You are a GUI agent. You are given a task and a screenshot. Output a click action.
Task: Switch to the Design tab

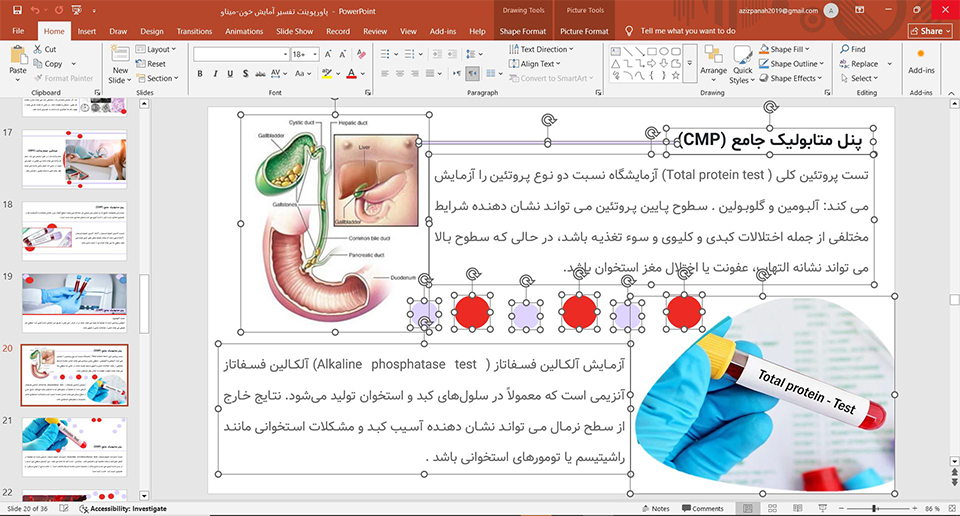(152, 31)
